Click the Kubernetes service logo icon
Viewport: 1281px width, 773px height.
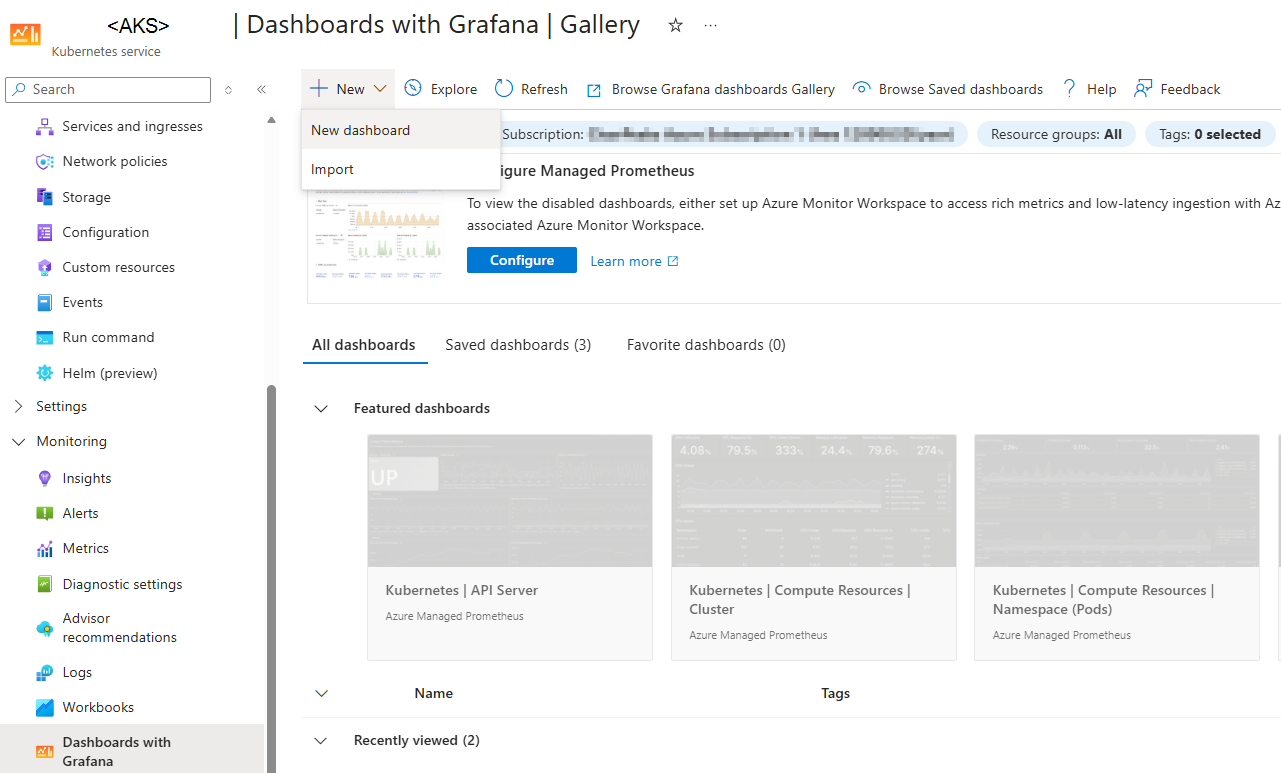[x=26, y=34]
